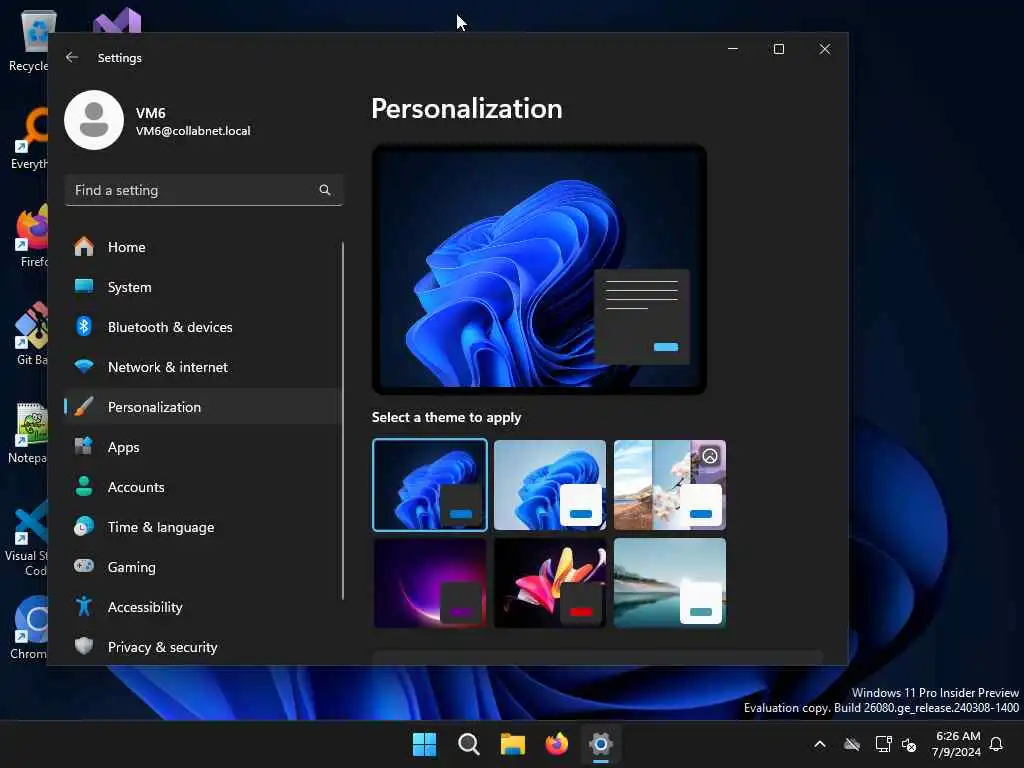Screen dimensions: 1024x768
Task: Click the settings sidebar scrollbar
Action: point(342,421)
